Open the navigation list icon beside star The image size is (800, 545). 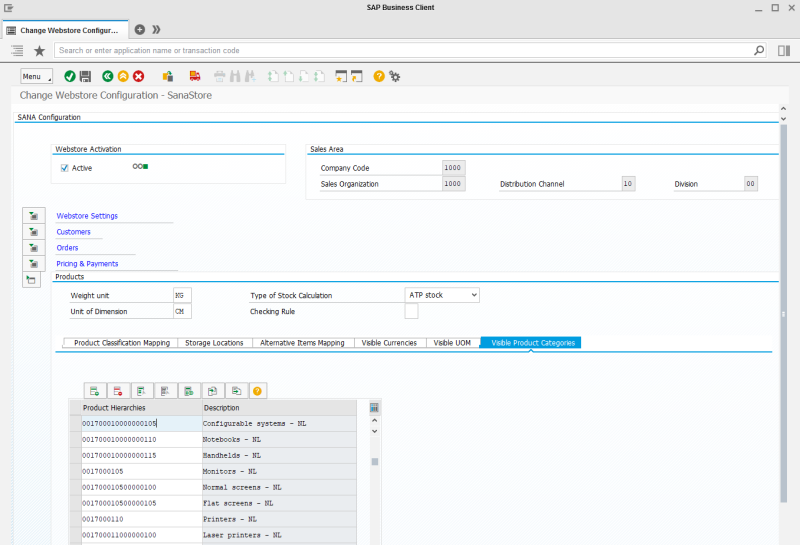17,51
